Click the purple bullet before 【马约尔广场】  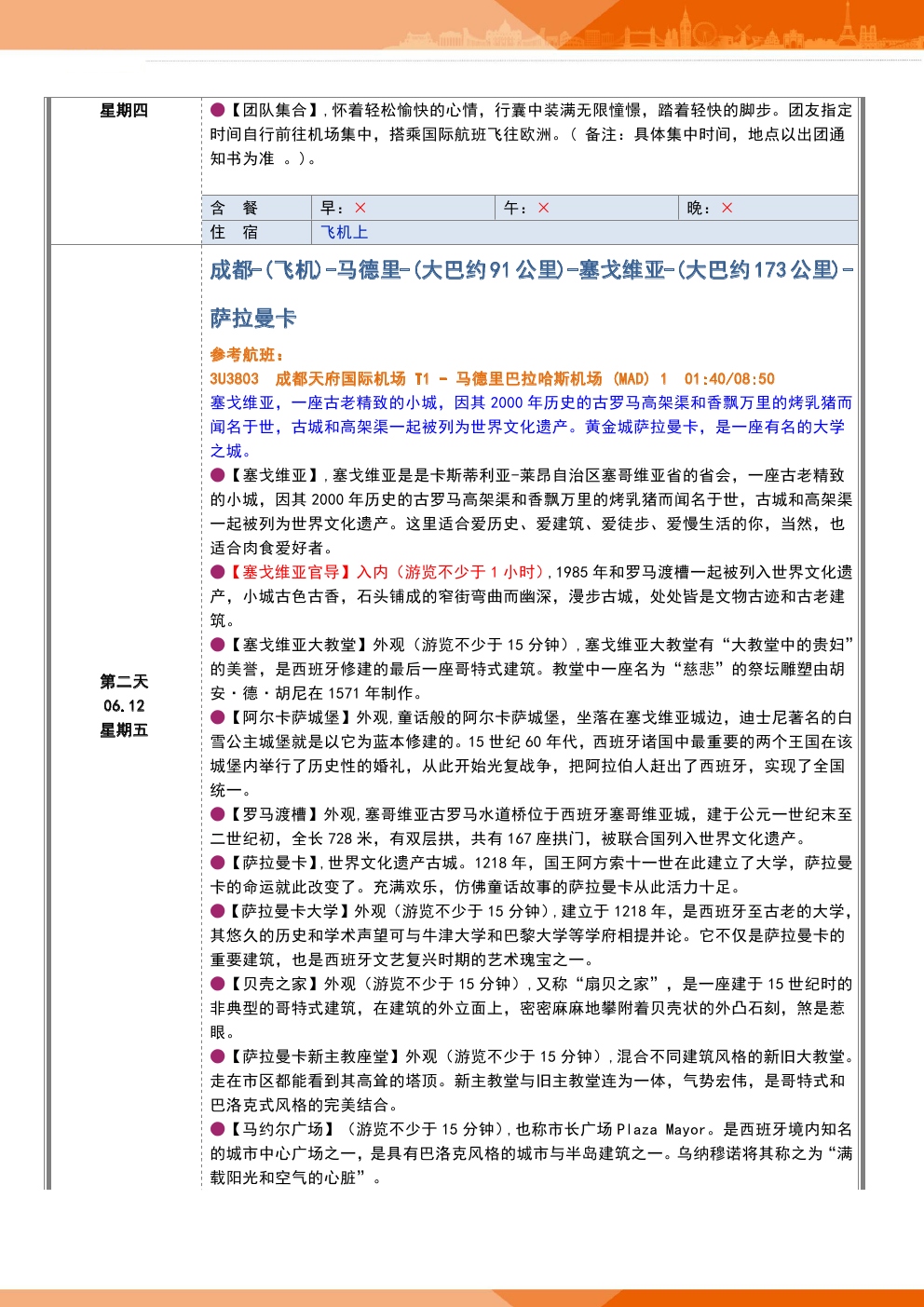(217, 1129)
